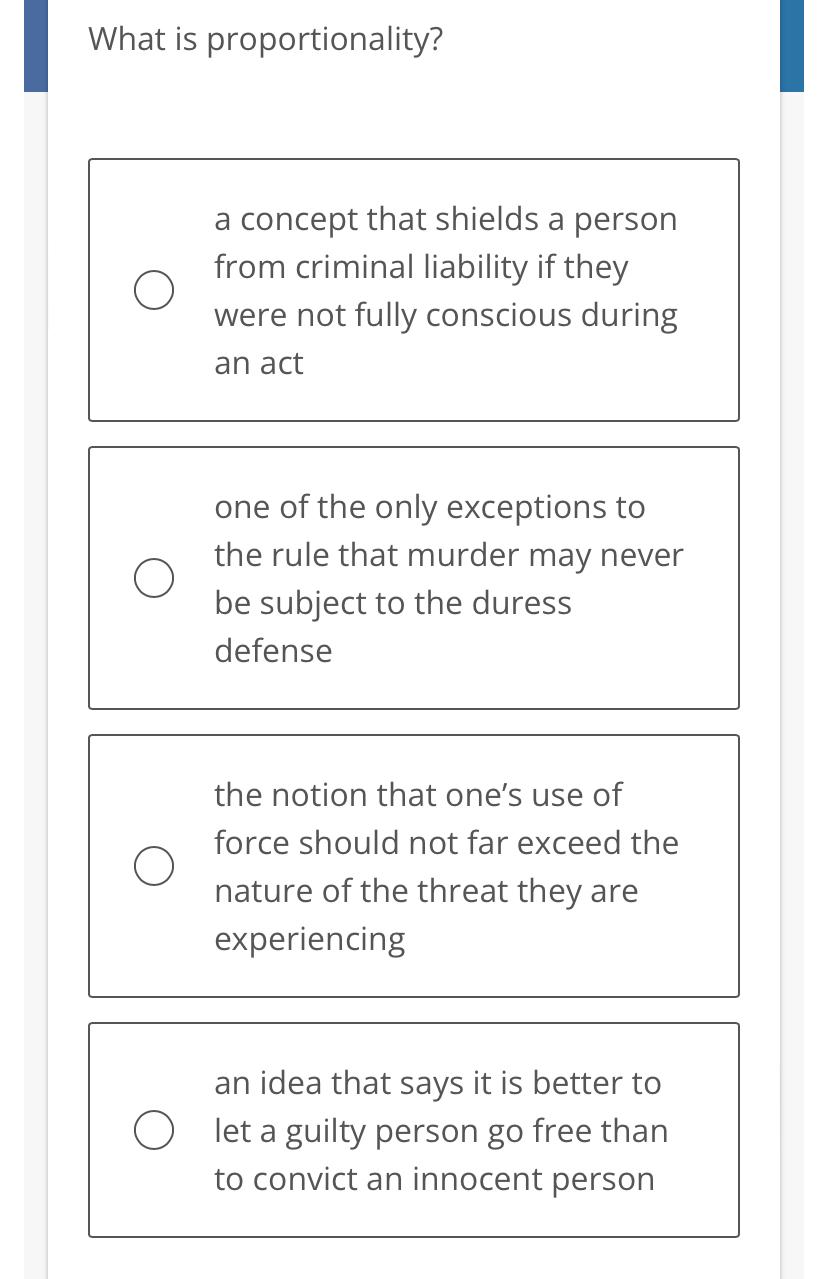Click the word "experiencing" in the third option
The height and width of the screenshot is (1279, 828).
tap(309, 938)
